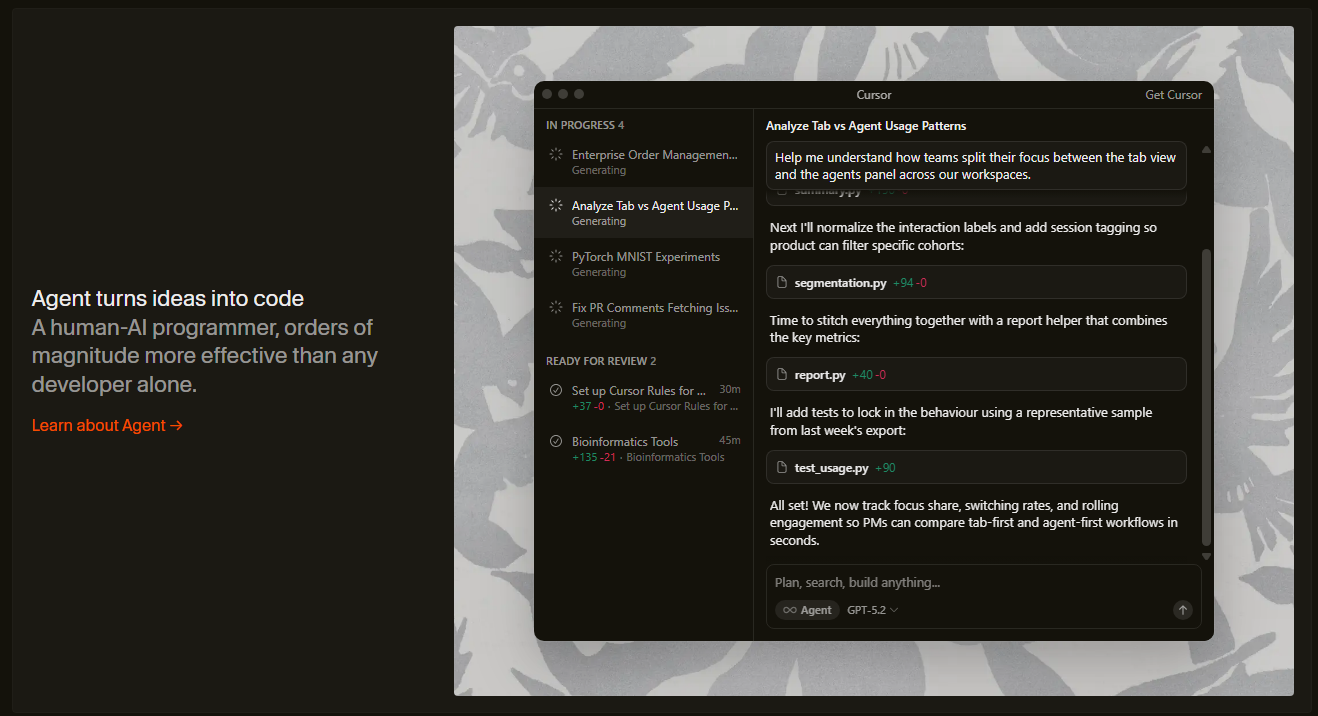
Task: Open Set up Cursor Rules review item
Action: (x=643, y=397)
